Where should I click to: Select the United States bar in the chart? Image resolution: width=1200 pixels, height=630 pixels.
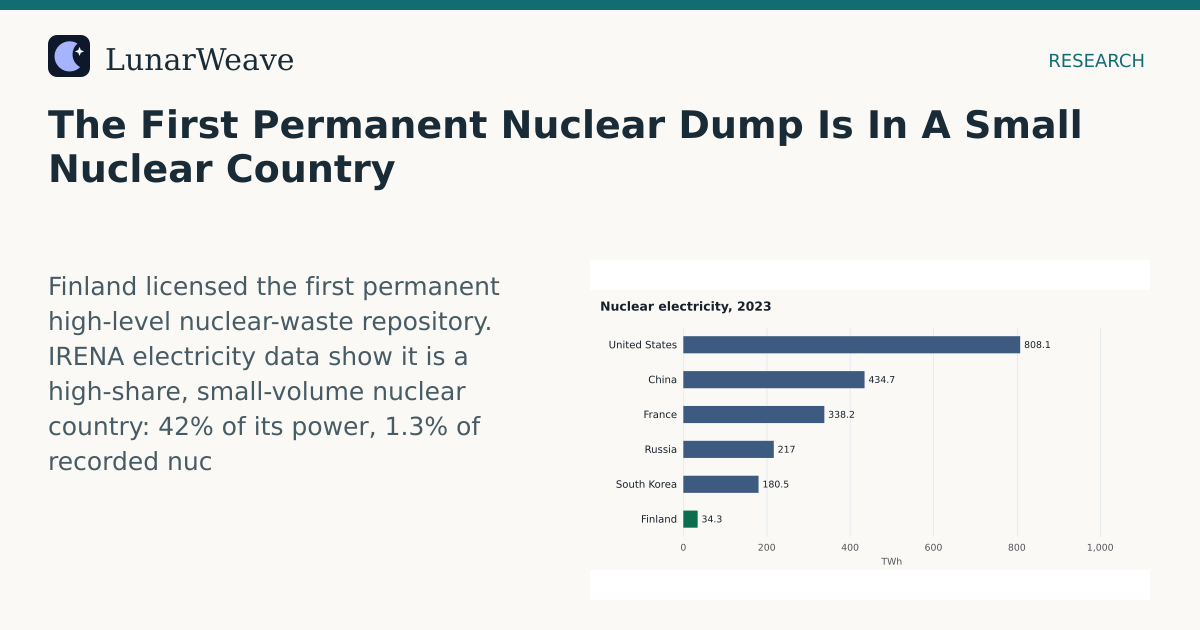coord(851,345)
